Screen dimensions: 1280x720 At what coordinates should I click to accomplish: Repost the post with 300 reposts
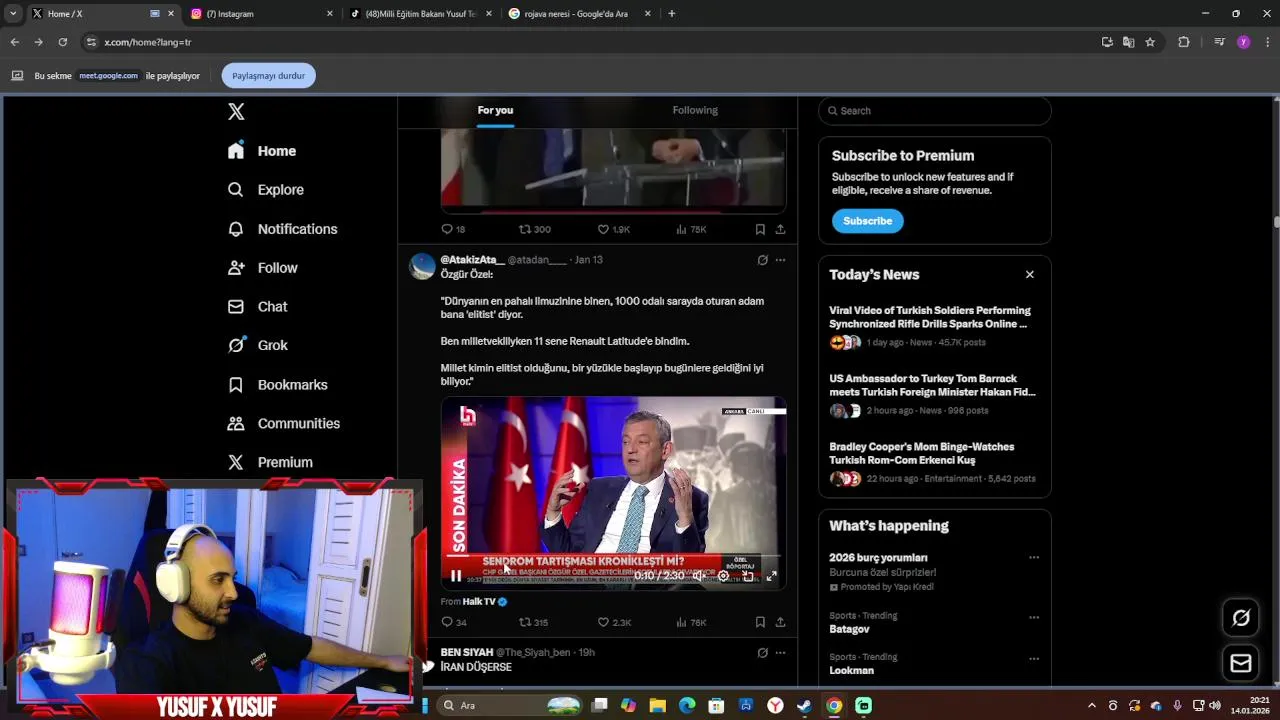tap(534, 229)
